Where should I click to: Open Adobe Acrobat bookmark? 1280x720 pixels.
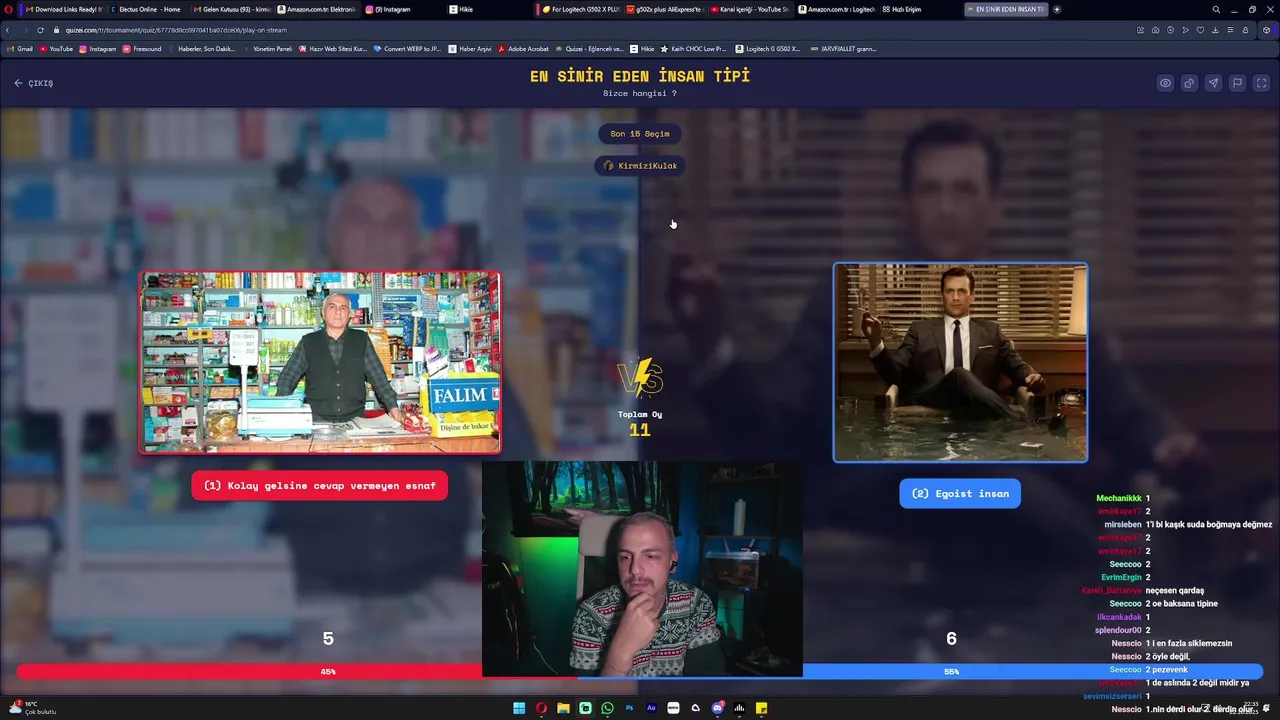tap(524, 48)
